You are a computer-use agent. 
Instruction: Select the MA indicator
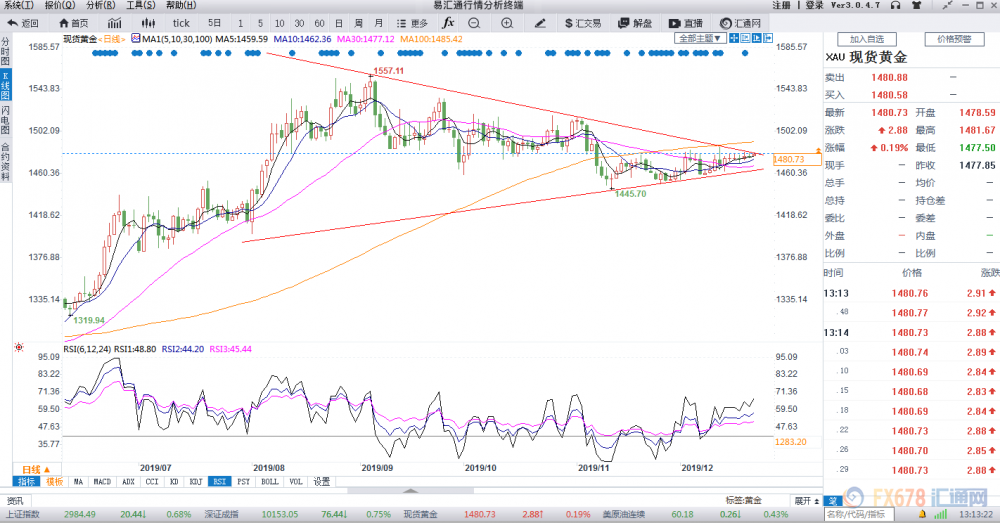[x=78, y=482]
